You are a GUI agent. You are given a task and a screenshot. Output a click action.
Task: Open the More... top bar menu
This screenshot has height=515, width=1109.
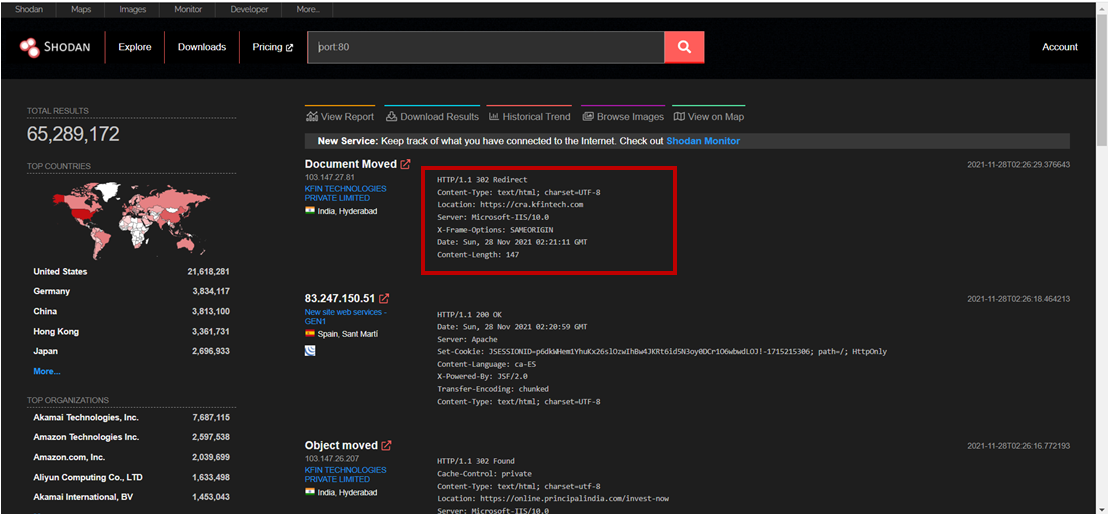[308, 10]
